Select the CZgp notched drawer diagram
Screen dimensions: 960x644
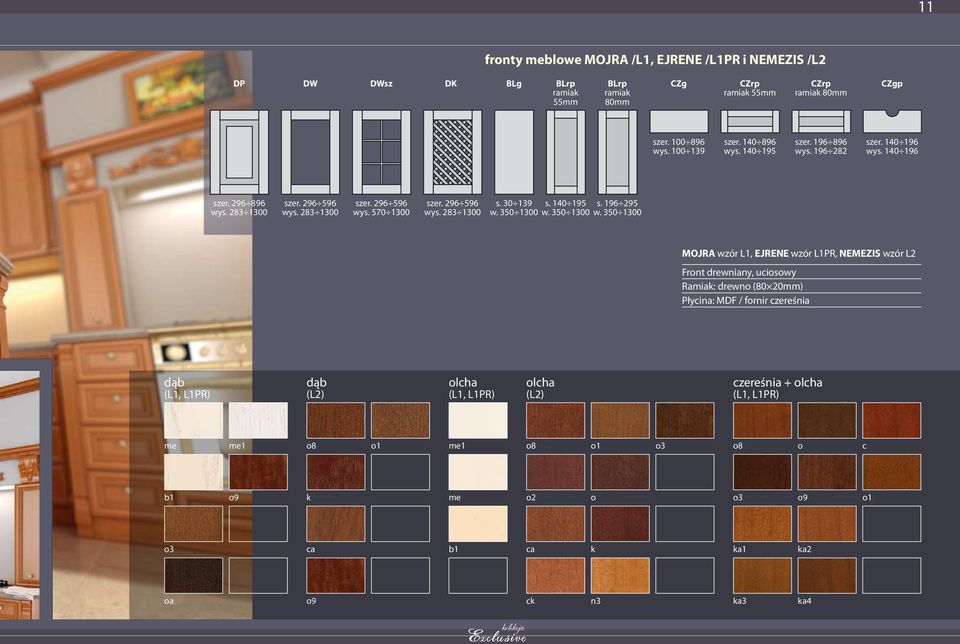[892, 122]
